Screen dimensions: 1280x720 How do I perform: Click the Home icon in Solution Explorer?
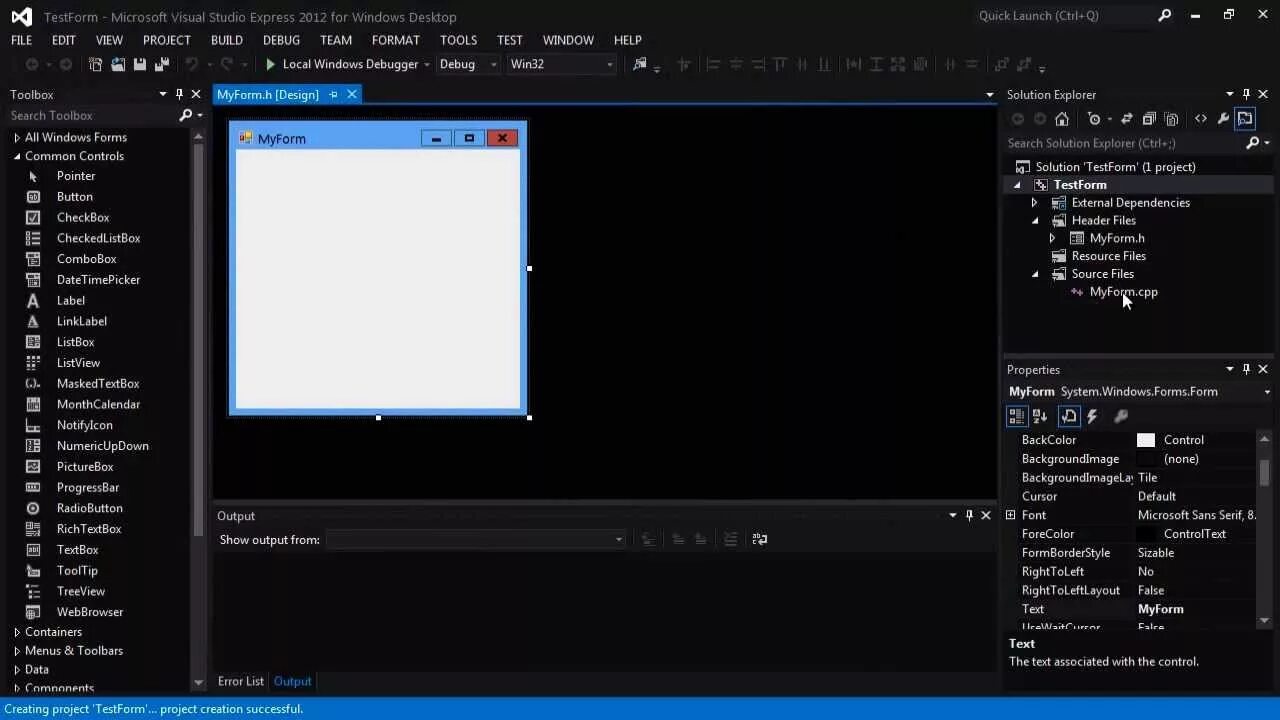click(x=1062, y=119)
